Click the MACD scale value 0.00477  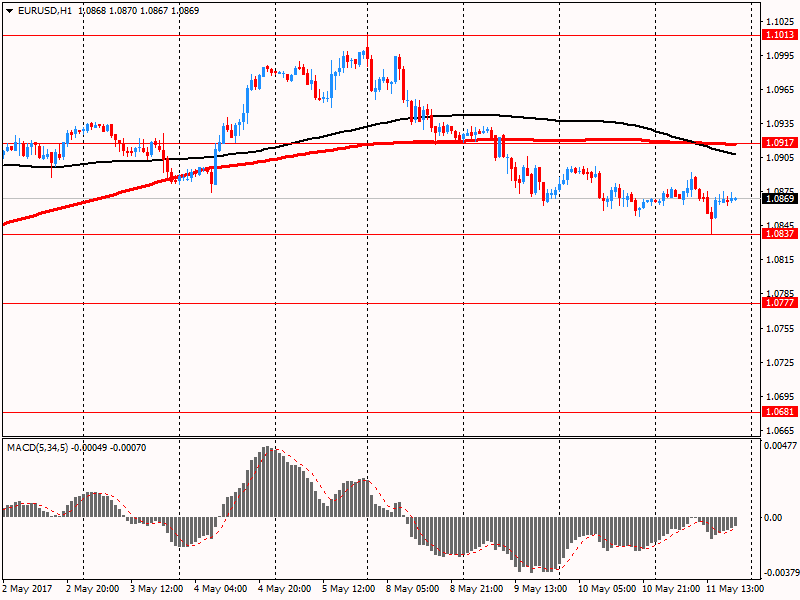[780, 445]
